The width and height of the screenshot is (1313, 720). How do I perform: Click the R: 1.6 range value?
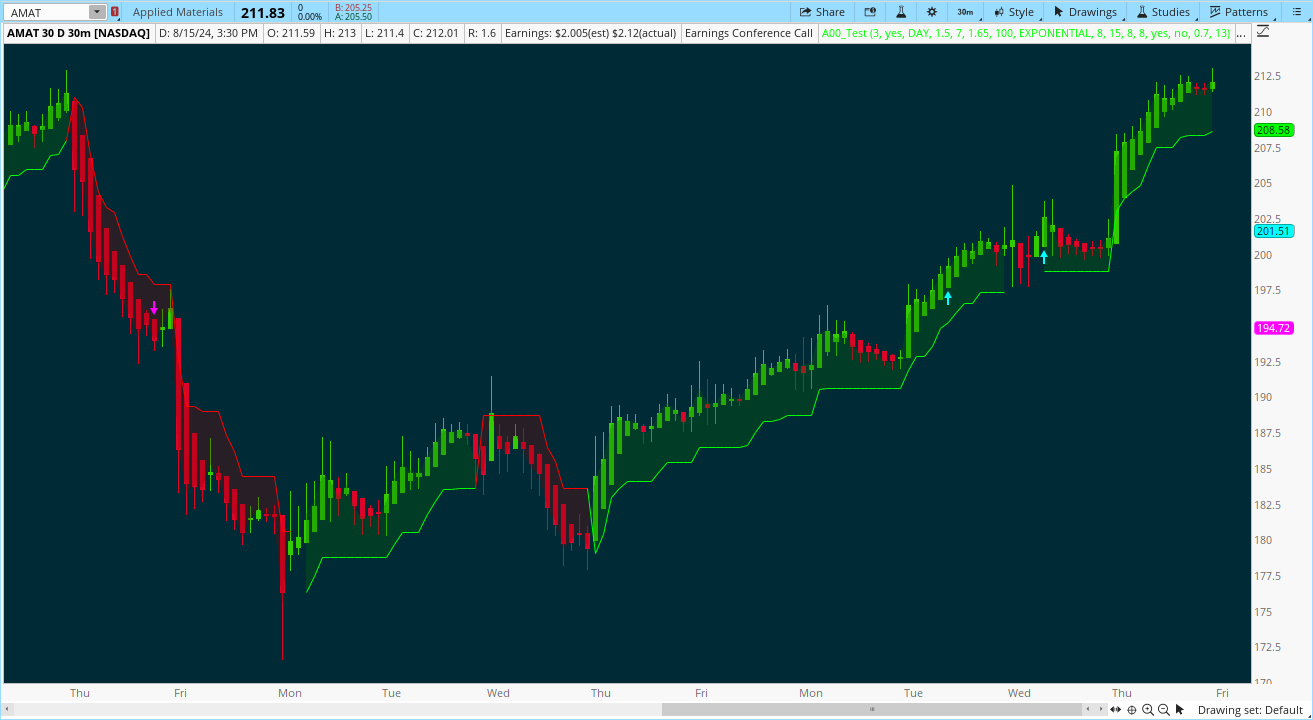[x=481, y=33]
